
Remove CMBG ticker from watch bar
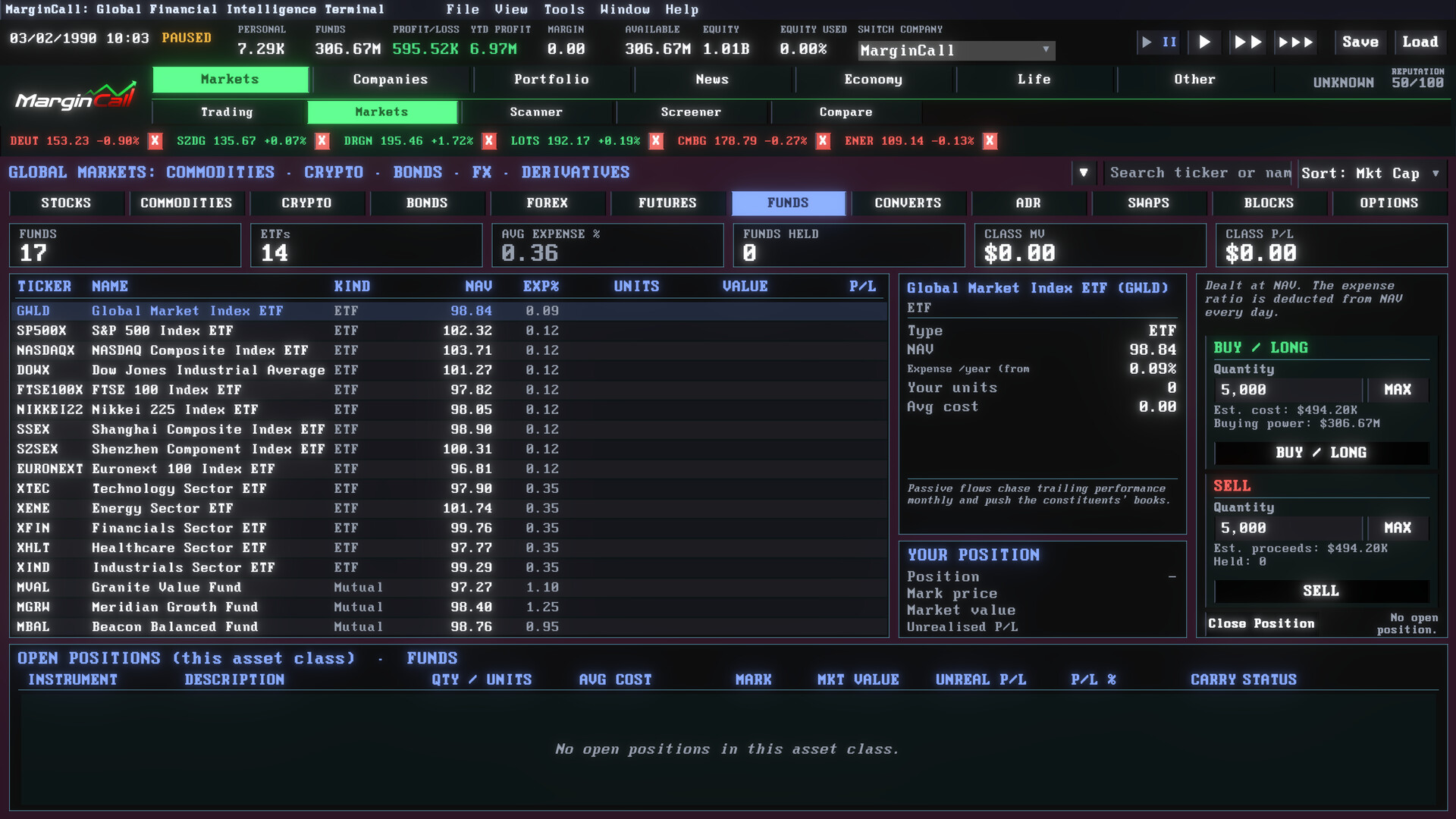(823, 141)
